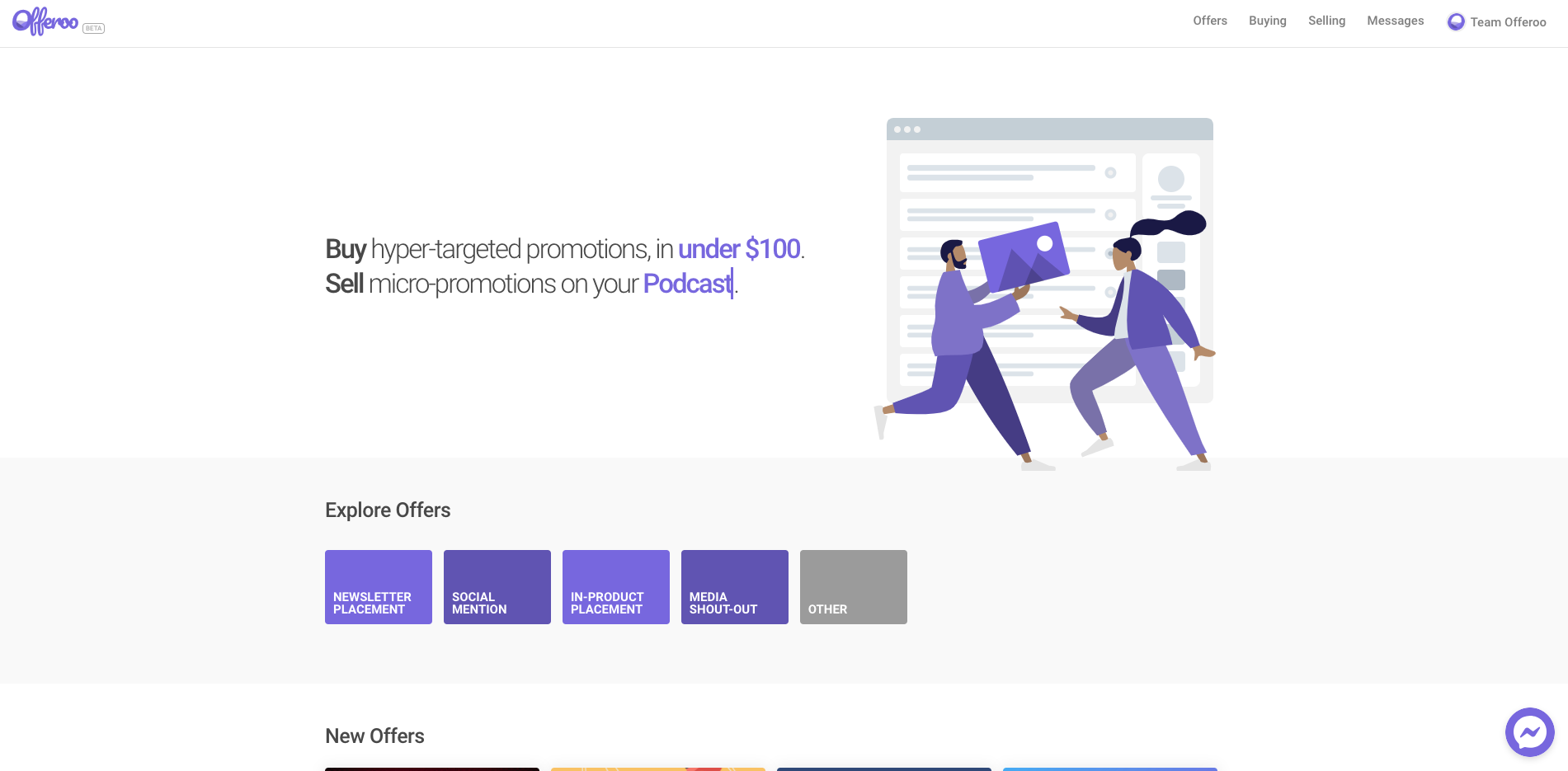
Task: Browse Newsletter Placement offers
Action: pos(379,587)
